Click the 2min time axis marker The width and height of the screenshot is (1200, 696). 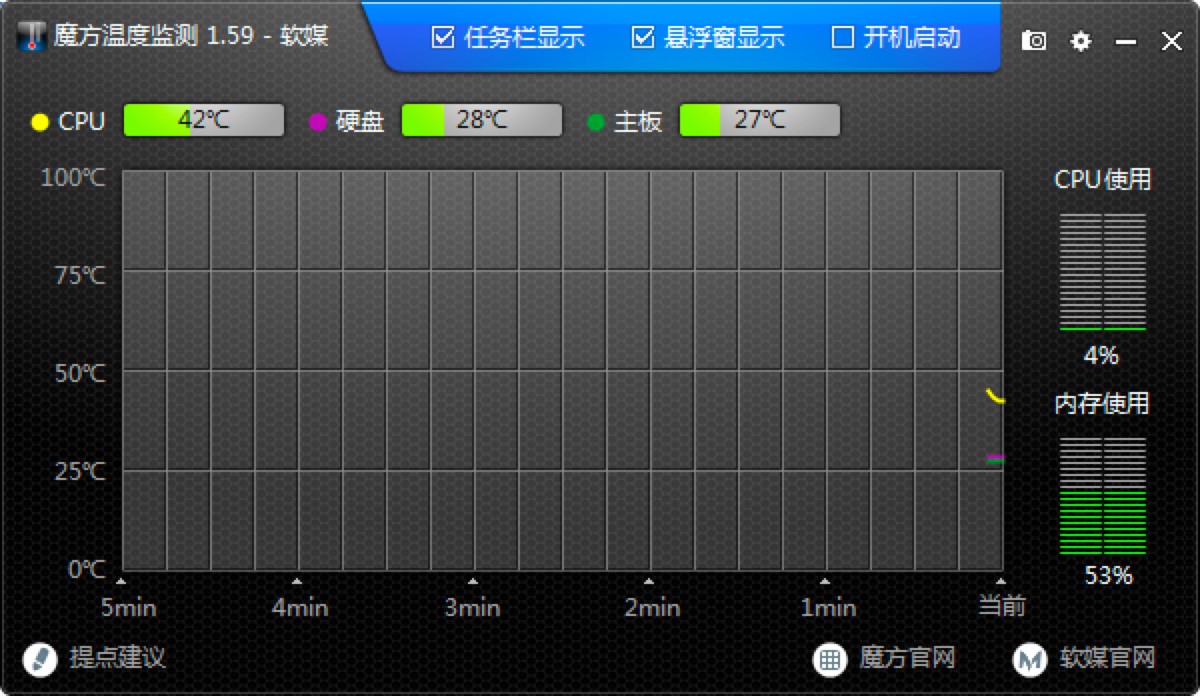652,606
